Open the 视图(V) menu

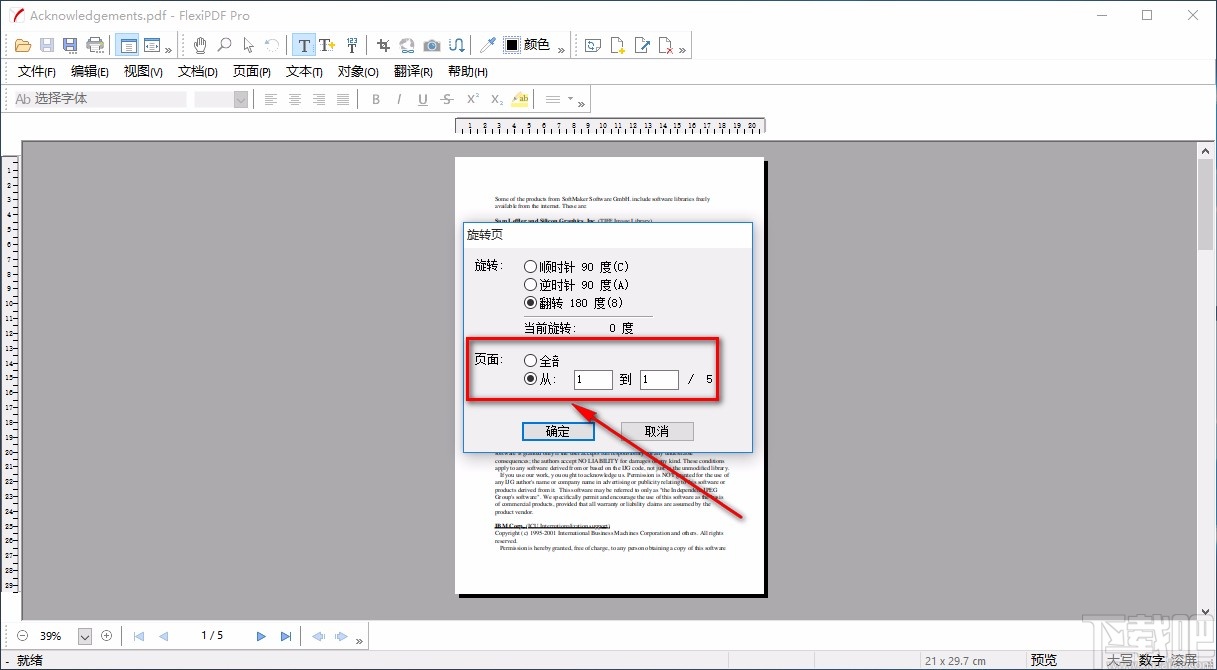click(143, 72)
